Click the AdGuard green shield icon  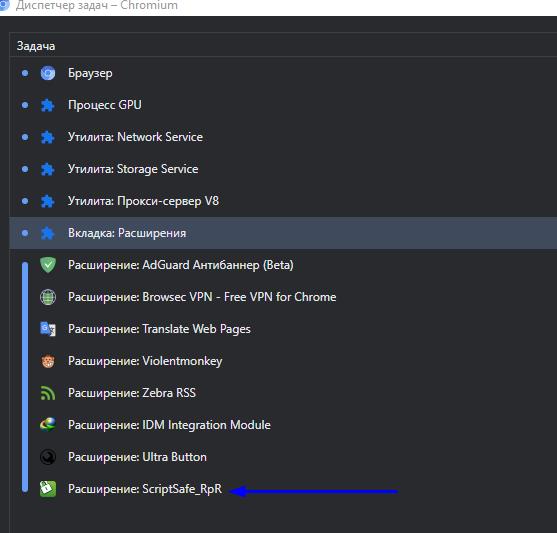[x=48, y=265]
